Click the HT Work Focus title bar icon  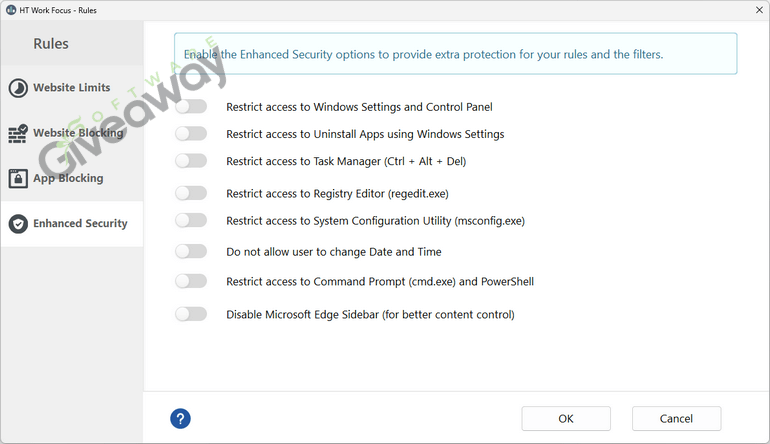tap(11, 10)
